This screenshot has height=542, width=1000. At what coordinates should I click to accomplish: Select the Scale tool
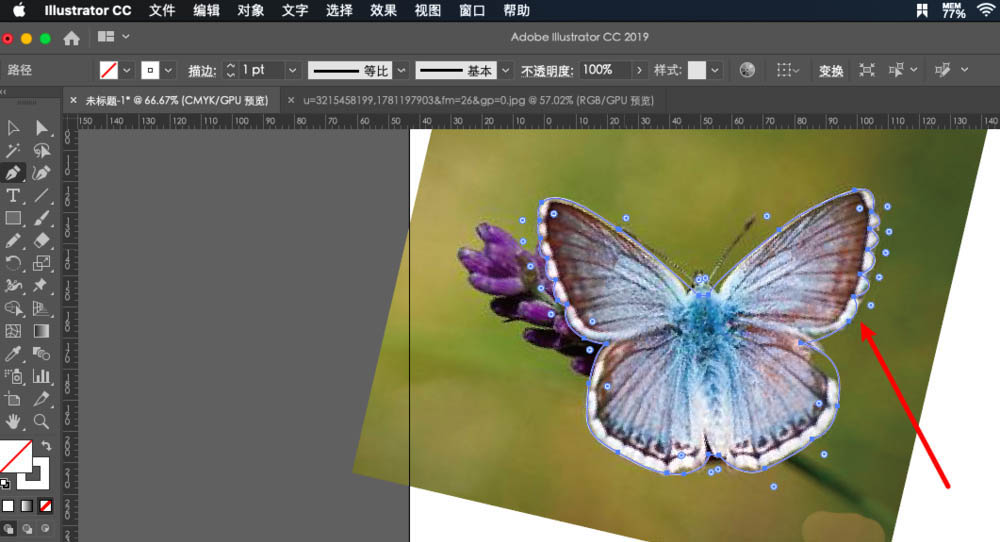(41, 263)
